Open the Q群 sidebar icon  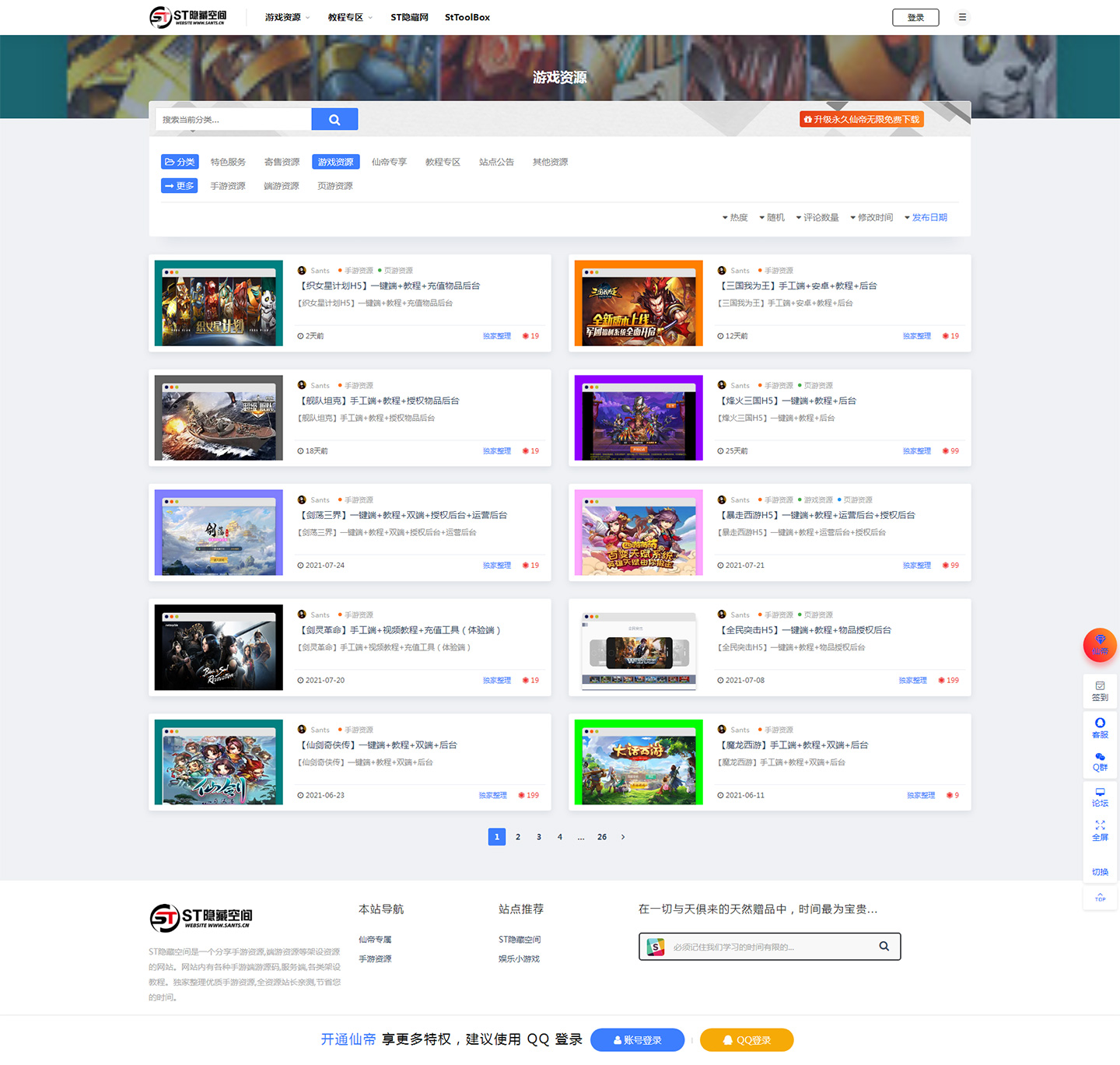tap(1100, 762)
